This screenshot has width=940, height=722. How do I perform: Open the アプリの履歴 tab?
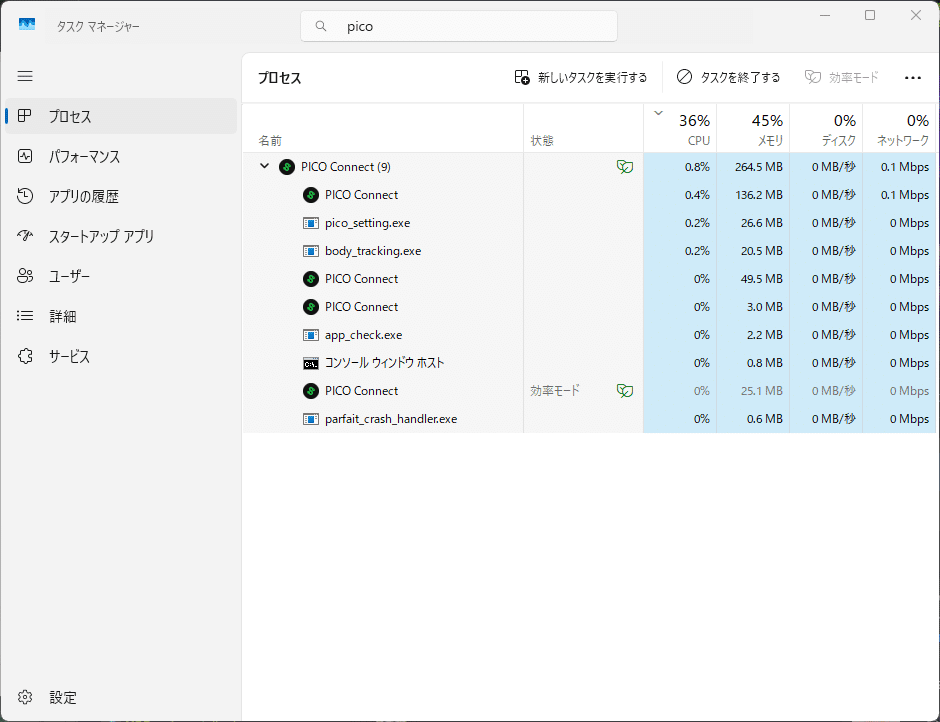point(121,196)
